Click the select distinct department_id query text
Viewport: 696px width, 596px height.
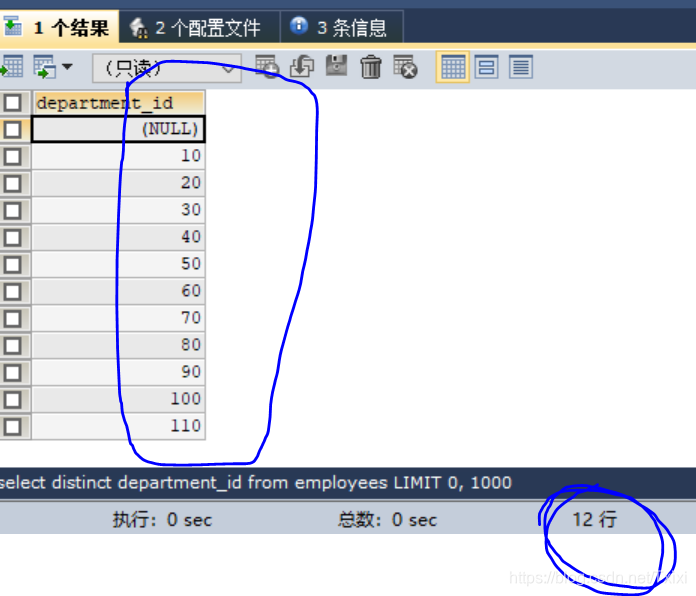click(255, 483)
